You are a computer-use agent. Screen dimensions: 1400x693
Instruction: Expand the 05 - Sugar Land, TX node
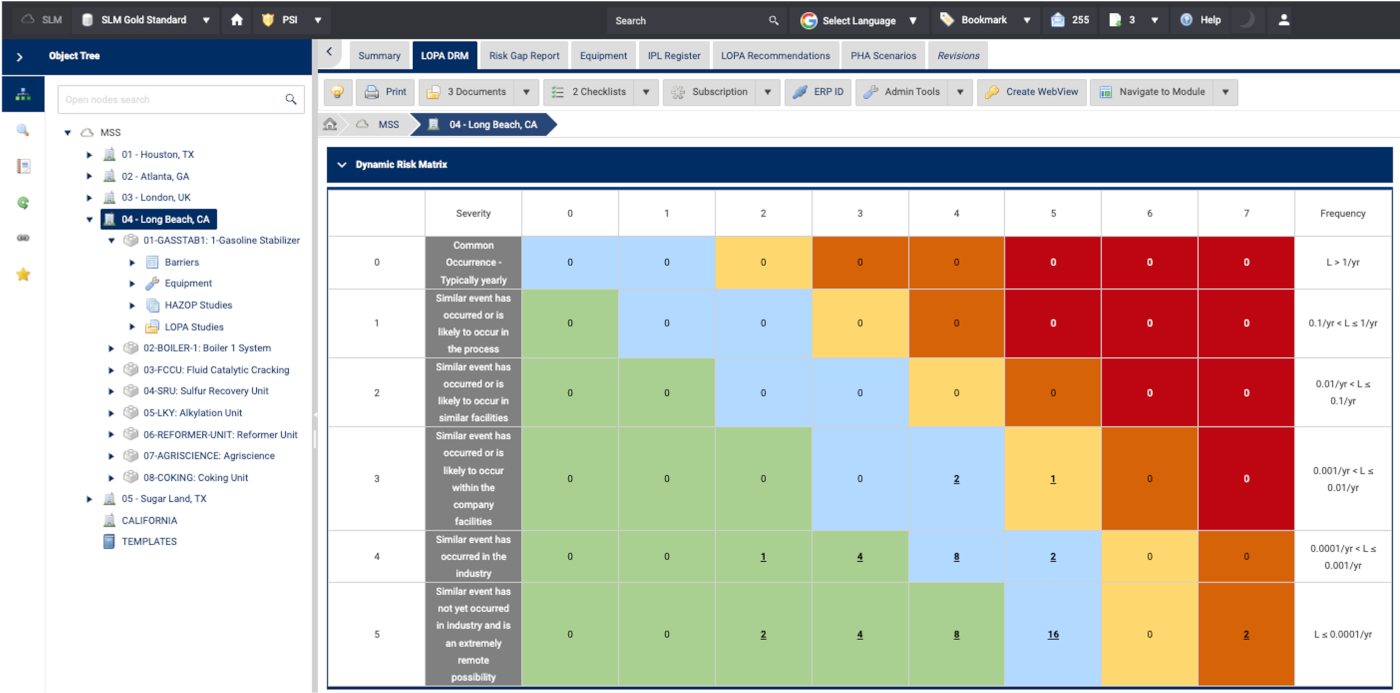(89, 499)
